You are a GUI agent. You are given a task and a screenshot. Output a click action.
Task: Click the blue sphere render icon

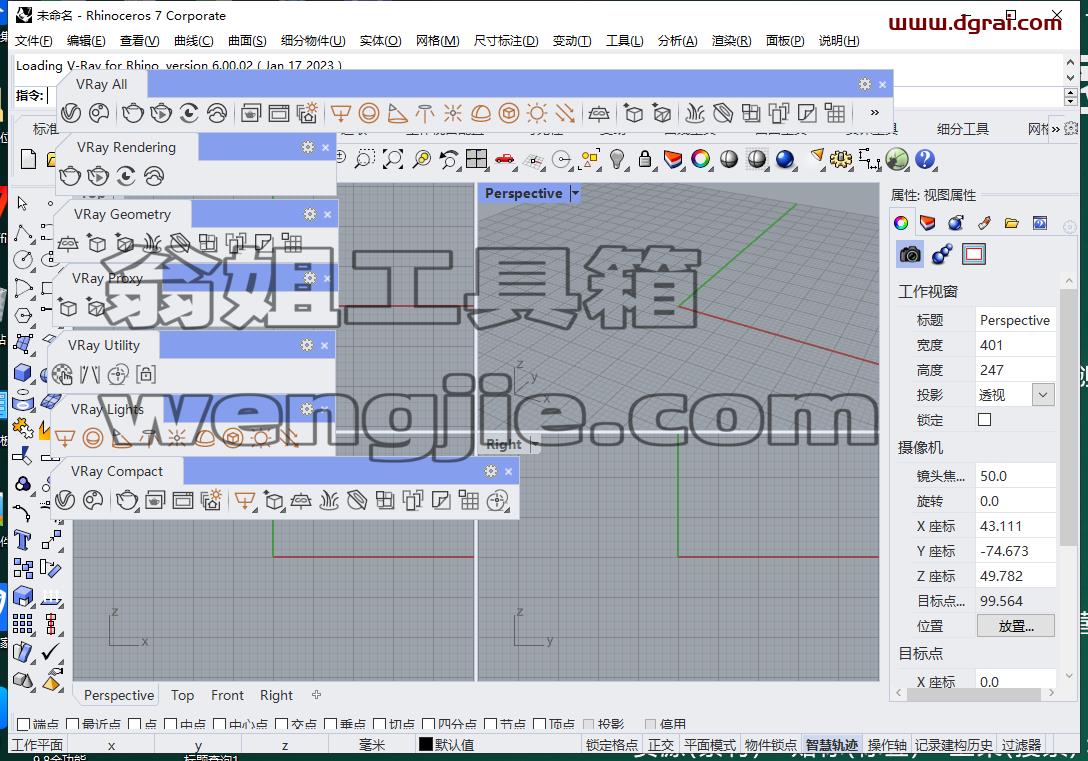[785, 160]
